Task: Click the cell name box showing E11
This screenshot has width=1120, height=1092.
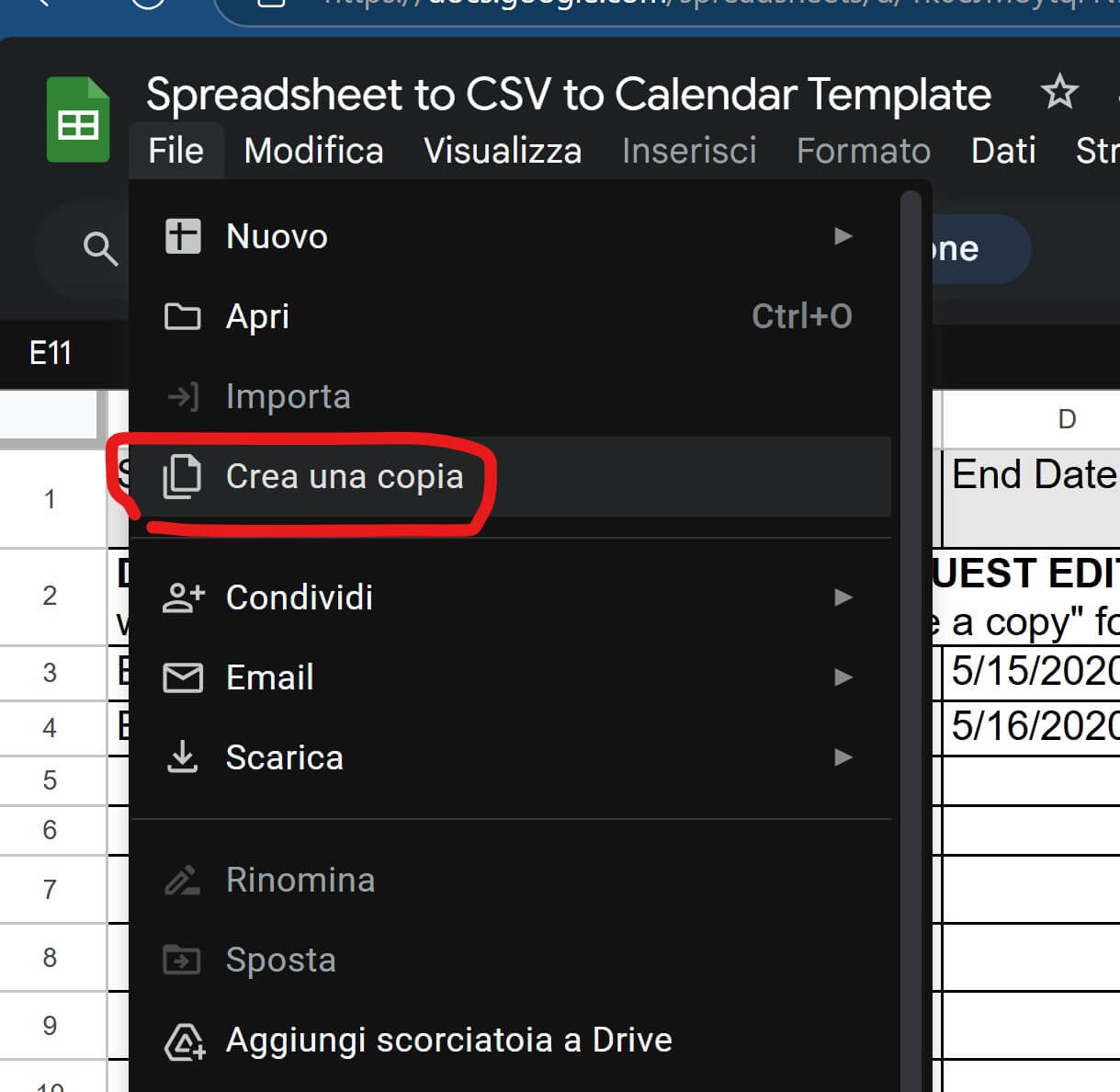Action: [51, 353]
